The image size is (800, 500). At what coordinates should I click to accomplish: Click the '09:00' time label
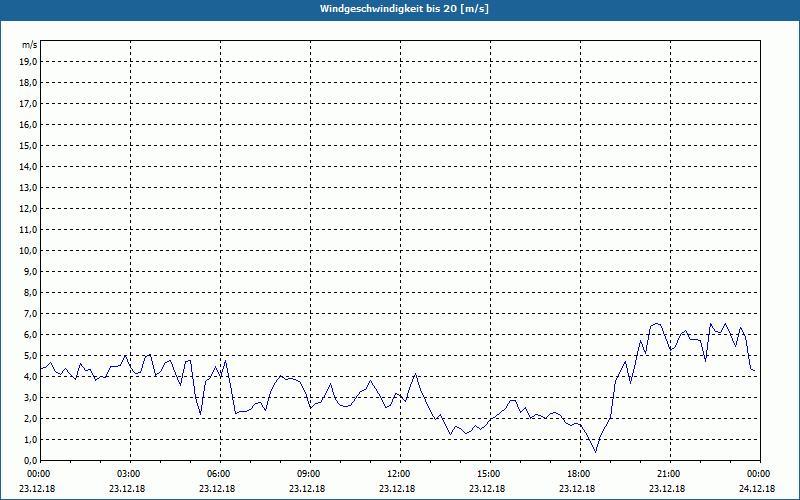click(x=308, y=474)
